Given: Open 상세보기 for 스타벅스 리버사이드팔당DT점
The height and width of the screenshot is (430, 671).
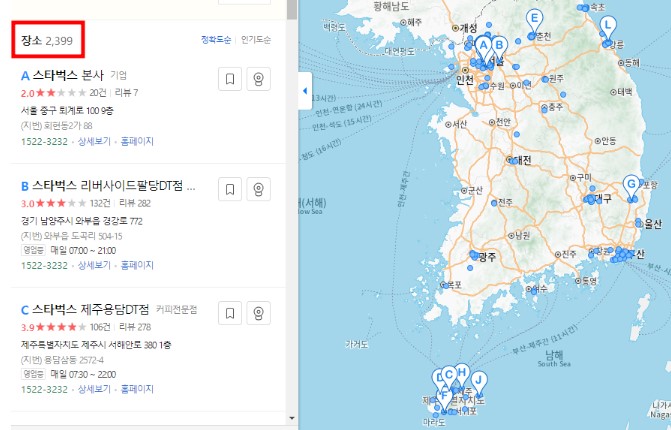Looking at the screenshot, I should pyautogui.click(x=94, y=265).
